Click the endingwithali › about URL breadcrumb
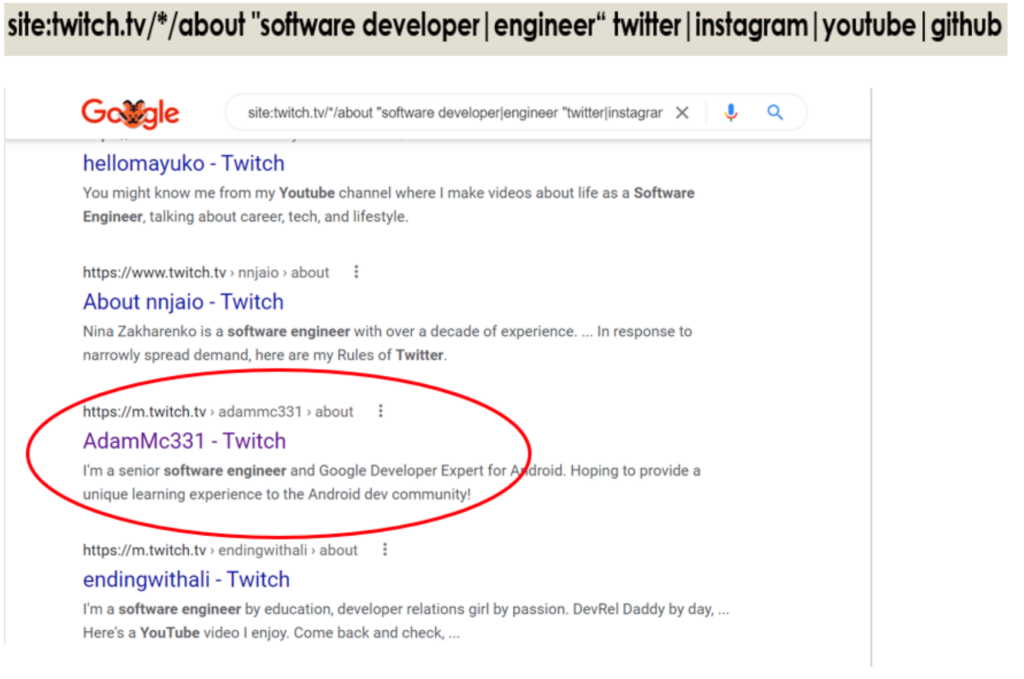 tap(220, 550)
